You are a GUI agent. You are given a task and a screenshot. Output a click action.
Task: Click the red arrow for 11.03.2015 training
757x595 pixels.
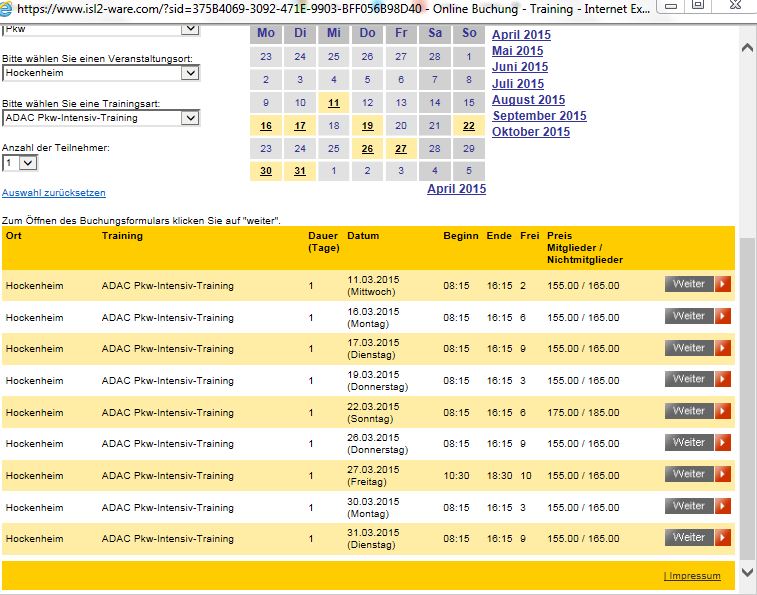(x=723, y=284)
